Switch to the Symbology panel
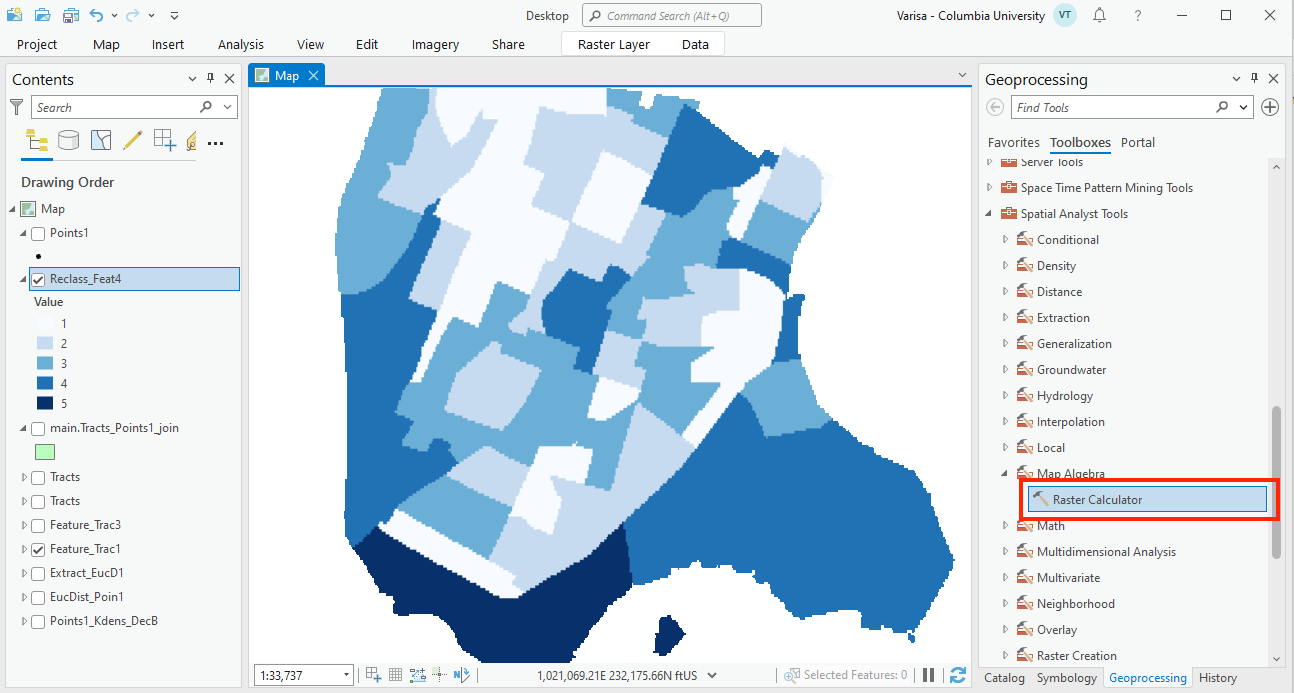This screenshot has height=693, width=1294. (x=1066, y=677)
